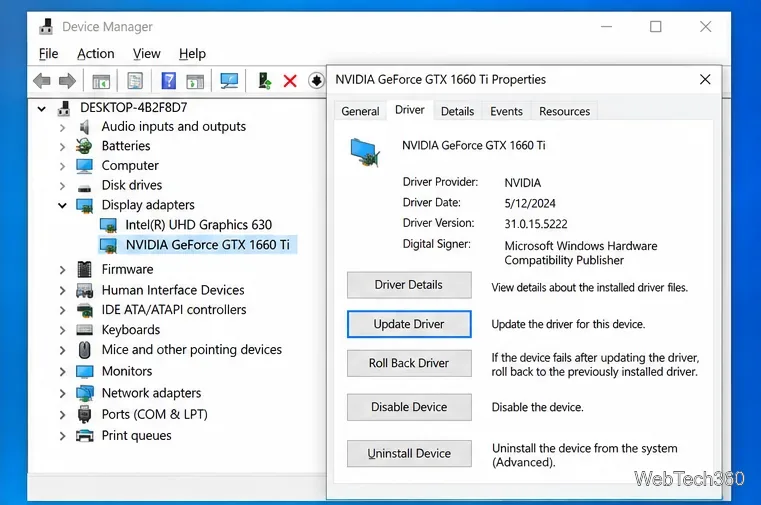Click the Disk drives category icon

pyautogui.click(x=84, y=188)
